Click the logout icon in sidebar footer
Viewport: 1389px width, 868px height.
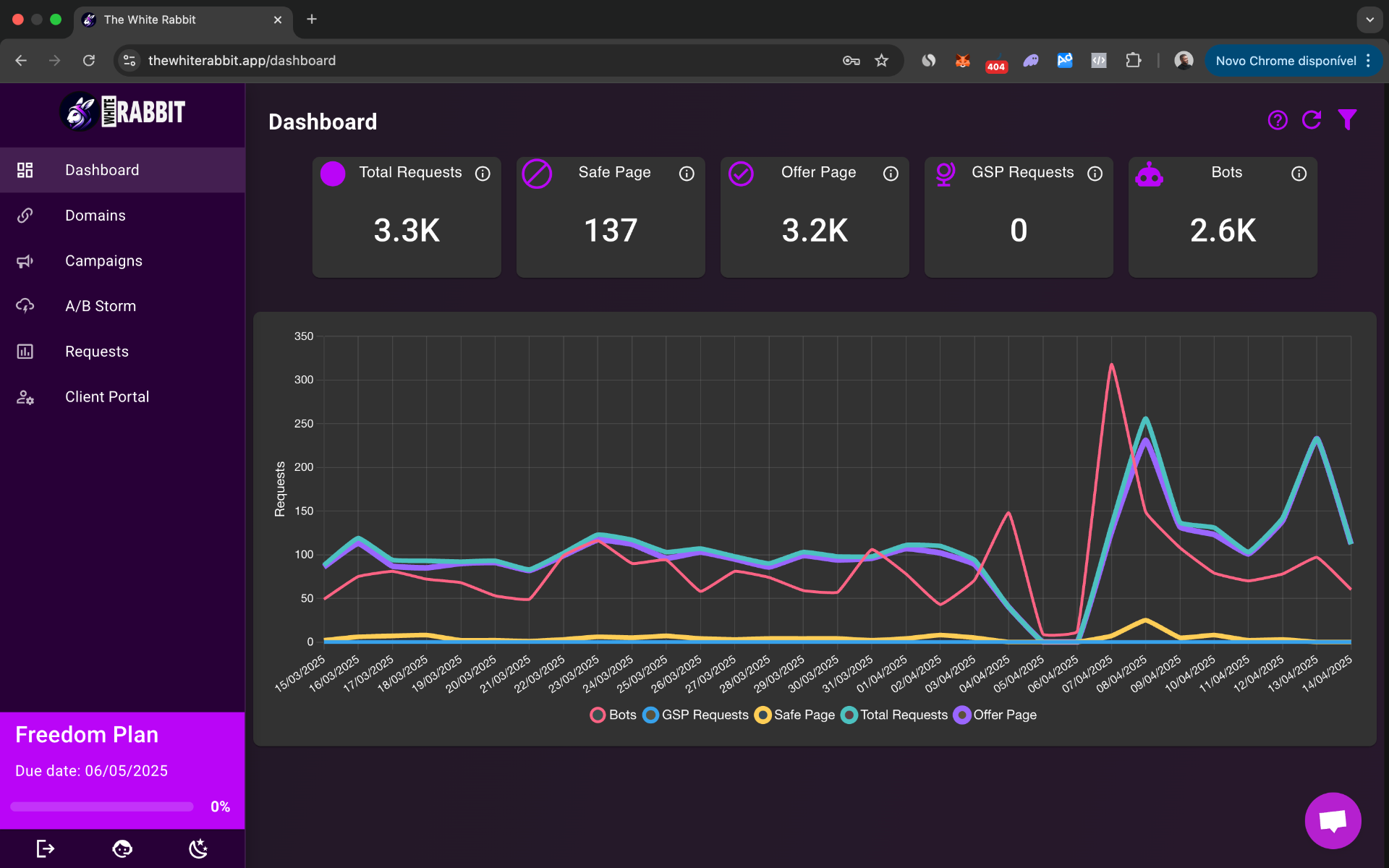pyautogui.click(x=45, y=848)
